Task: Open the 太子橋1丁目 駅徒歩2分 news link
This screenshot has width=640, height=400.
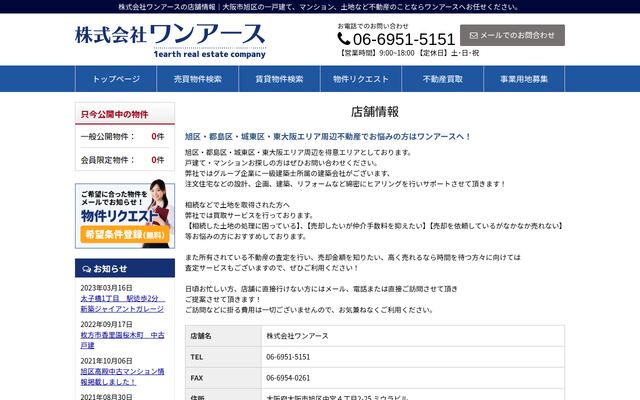Action: coord(122,304)
